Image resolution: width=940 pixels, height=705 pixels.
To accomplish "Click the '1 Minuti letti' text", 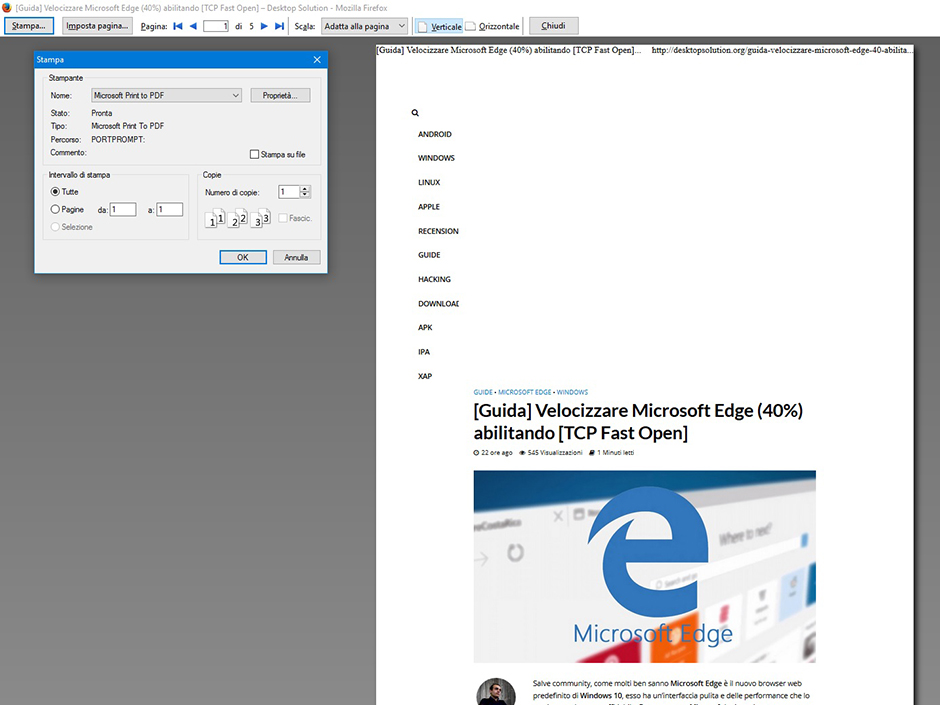I will (x=615, y=453).
